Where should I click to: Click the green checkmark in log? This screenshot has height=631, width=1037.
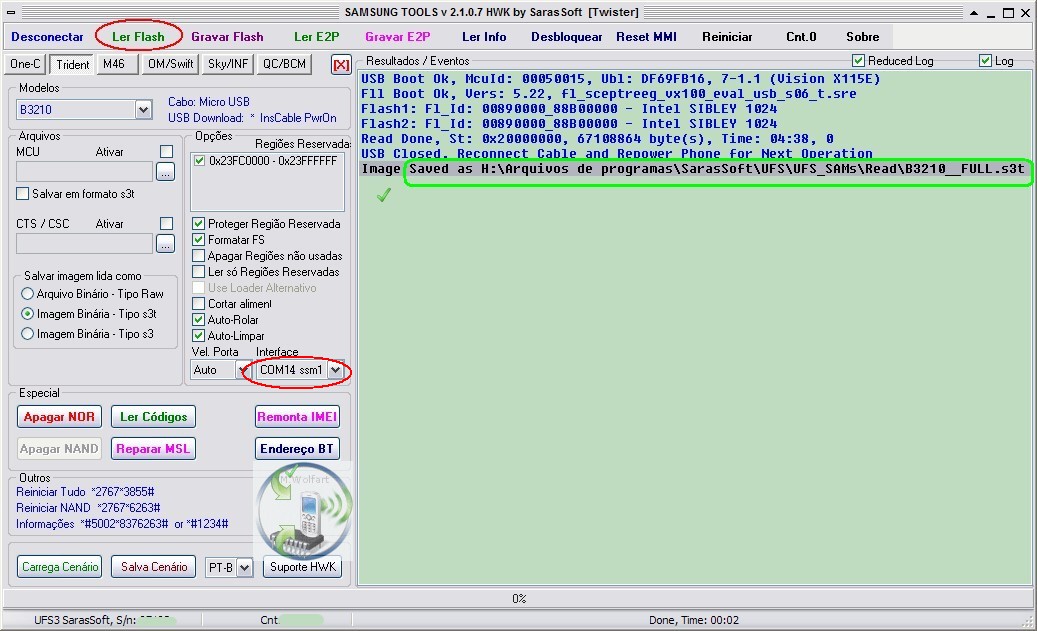(383, 196)
